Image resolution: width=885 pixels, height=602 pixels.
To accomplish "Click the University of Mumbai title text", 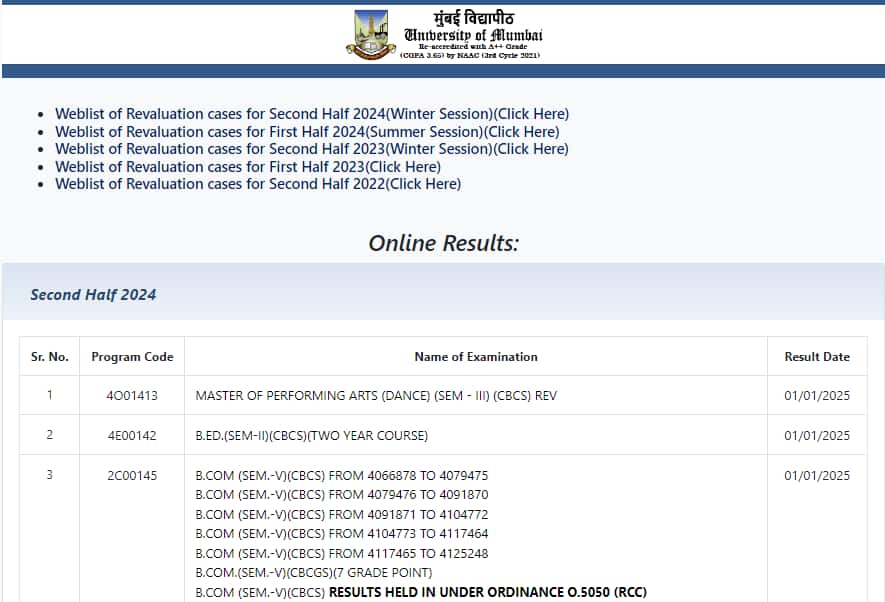I will pos(473,35).
